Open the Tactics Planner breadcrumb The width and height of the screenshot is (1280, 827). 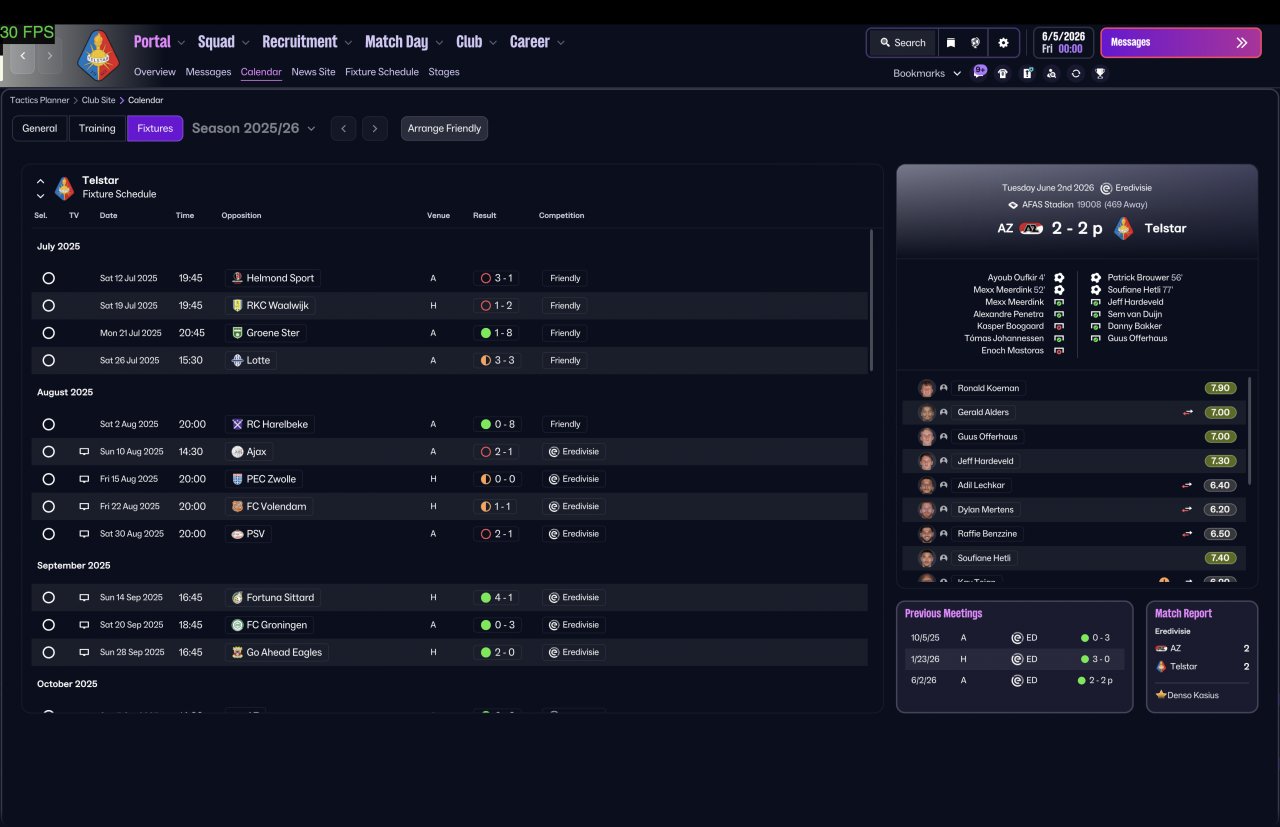coord(40,100)
